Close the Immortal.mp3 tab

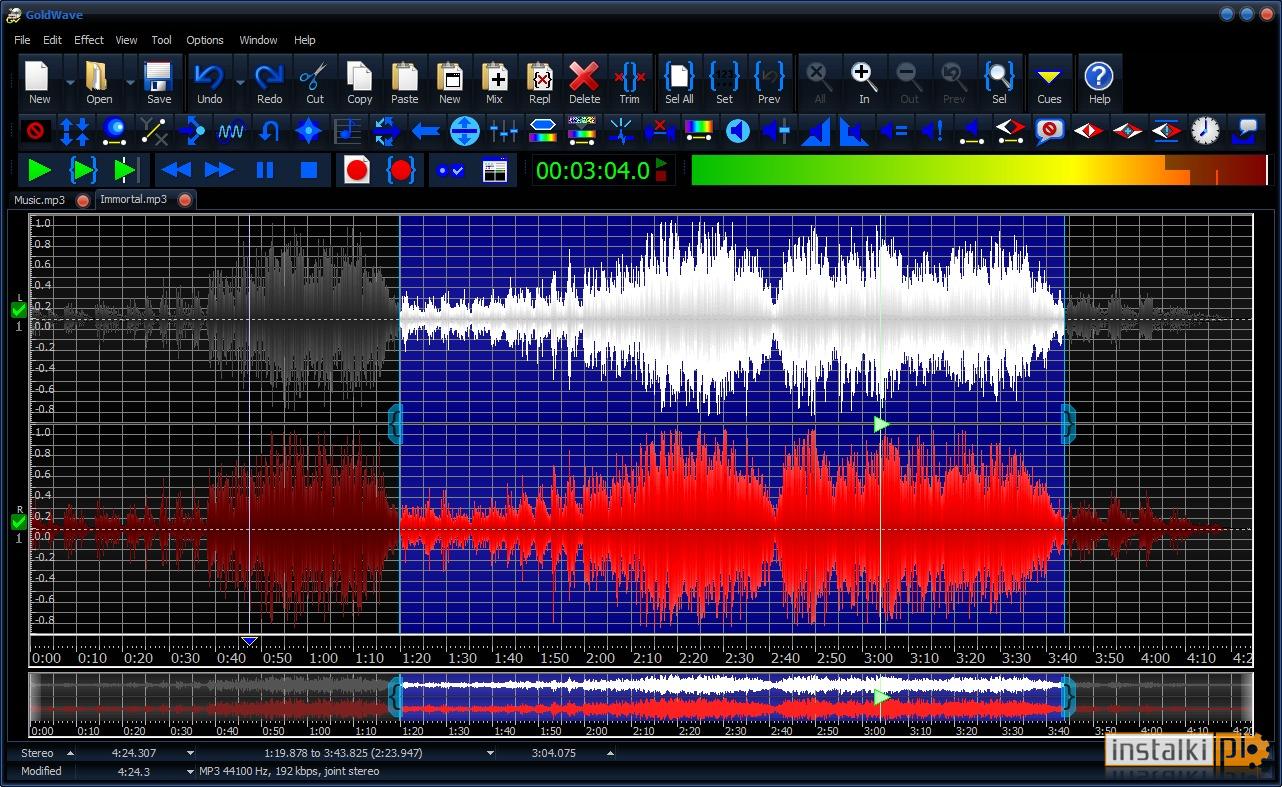click(185, 200)
